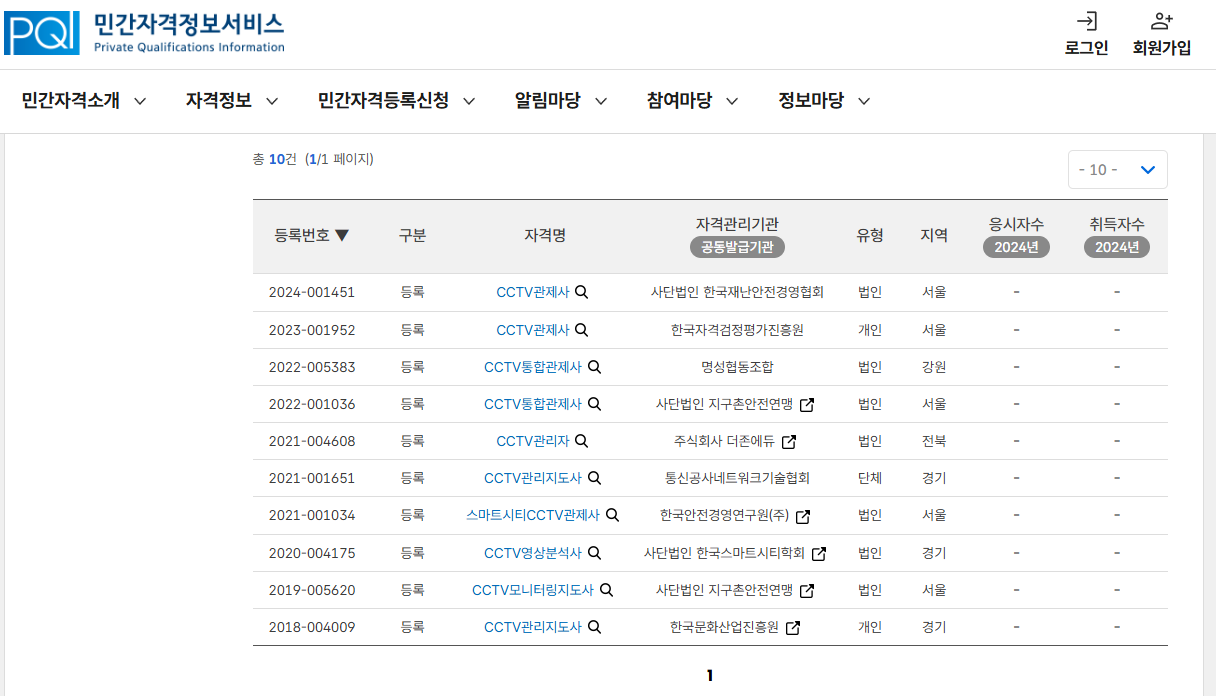1216x696 pixels.
Task: Go to page 1 in pagination
Action: [710, 676]
